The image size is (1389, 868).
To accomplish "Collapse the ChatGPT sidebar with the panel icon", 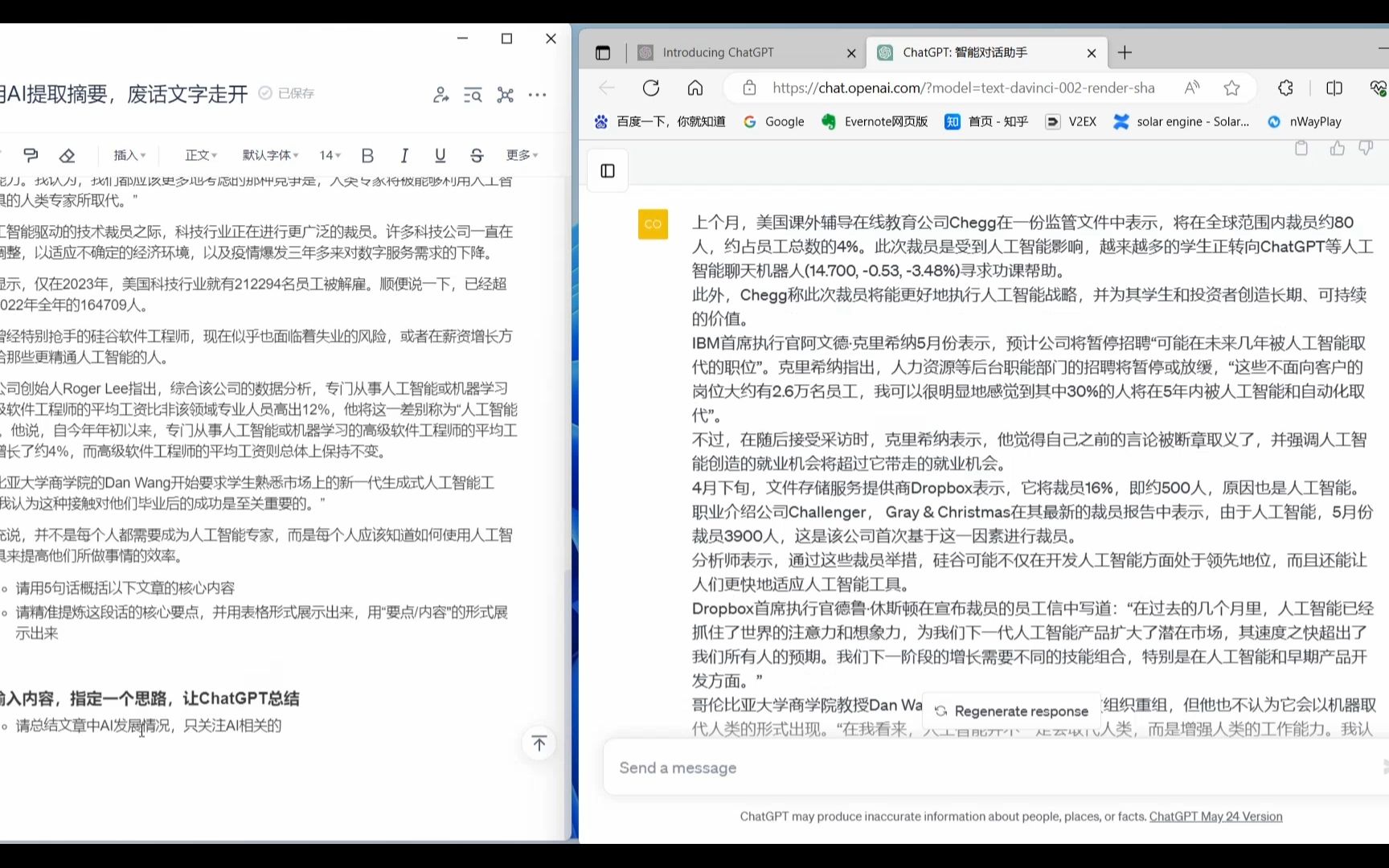I will 607,170.
